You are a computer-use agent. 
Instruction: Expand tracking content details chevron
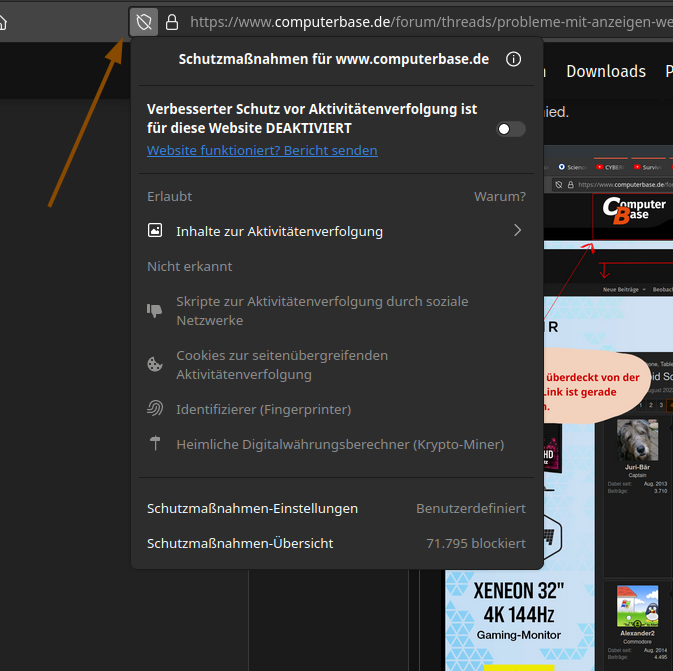(x=517, y=231)
